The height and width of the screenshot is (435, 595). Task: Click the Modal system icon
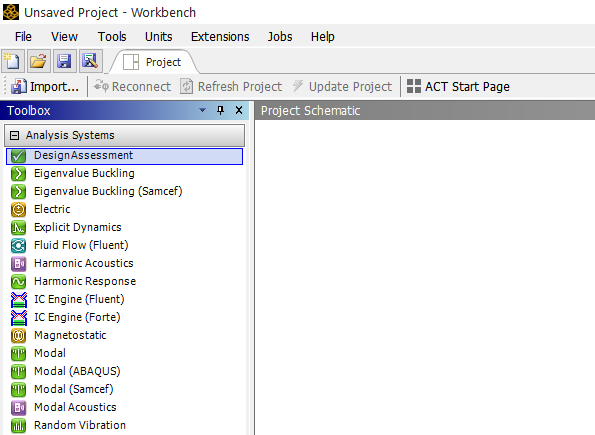[18, 353]
